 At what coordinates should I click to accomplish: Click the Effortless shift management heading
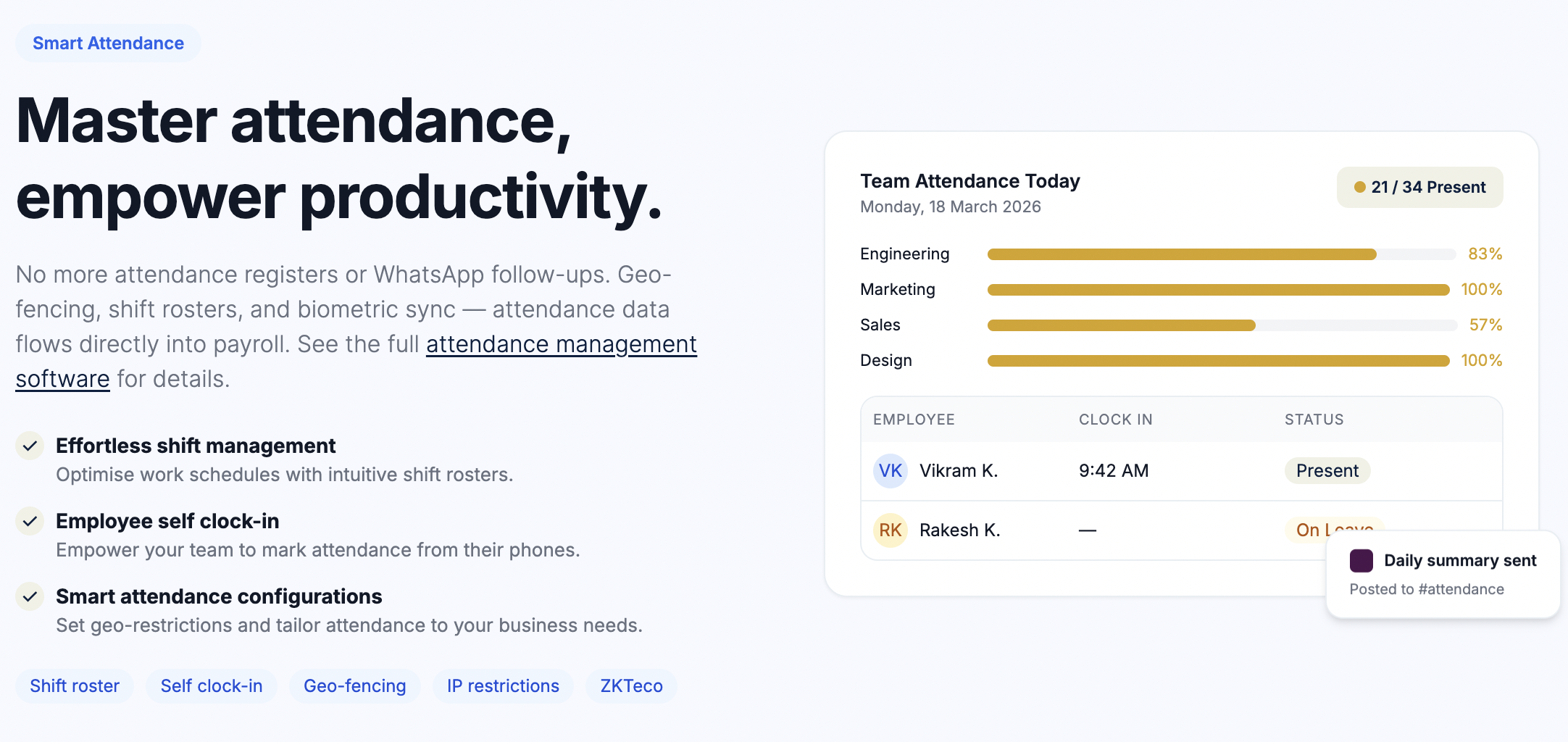coord(196,446)
